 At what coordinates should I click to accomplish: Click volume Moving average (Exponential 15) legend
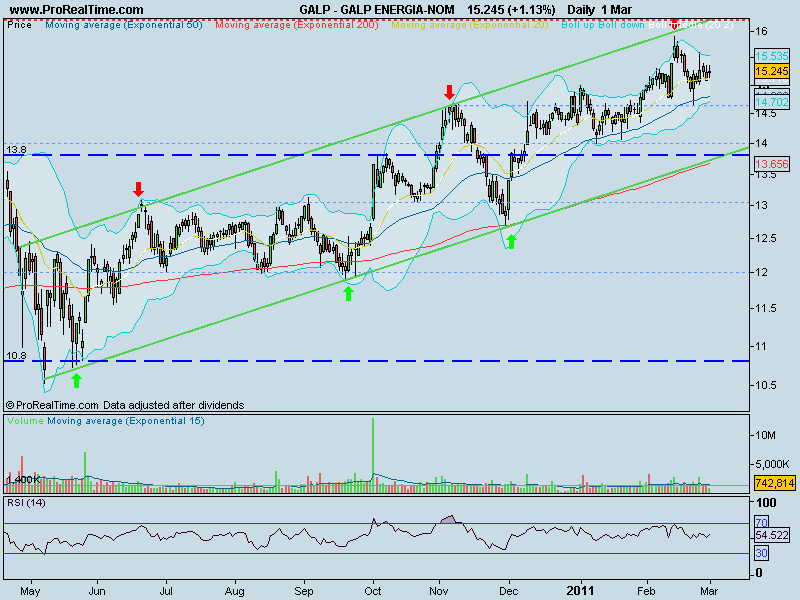point(126,421)
